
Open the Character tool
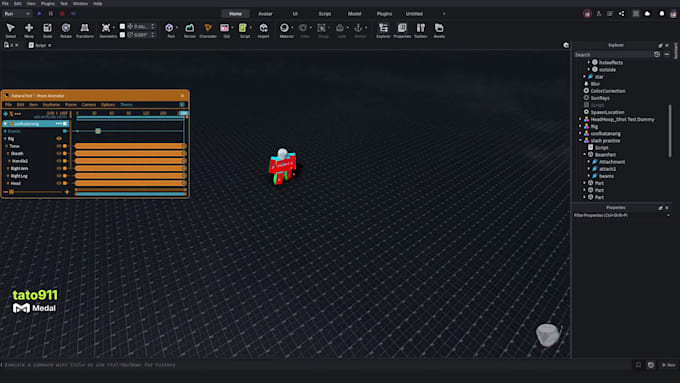pos(208,30)
